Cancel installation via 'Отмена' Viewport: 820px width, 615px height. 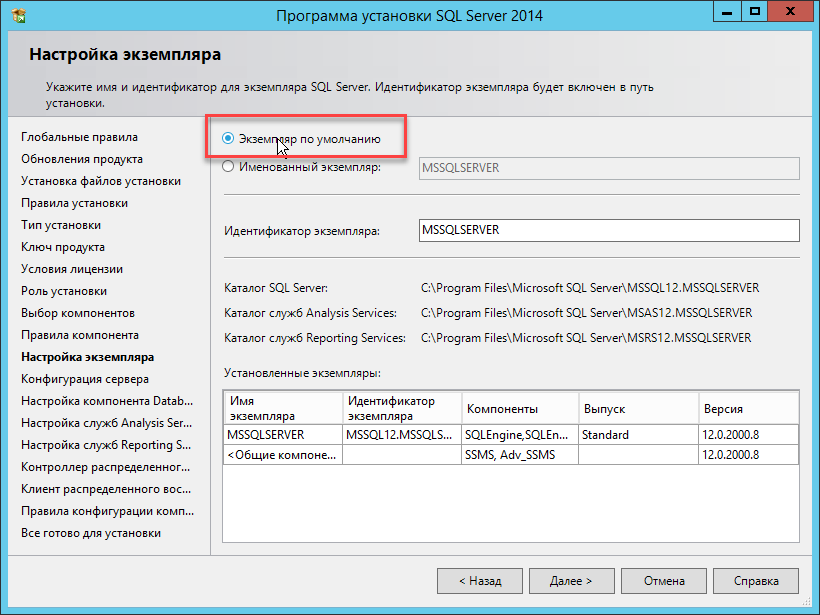pyautogui.click(x=663, y=581)
